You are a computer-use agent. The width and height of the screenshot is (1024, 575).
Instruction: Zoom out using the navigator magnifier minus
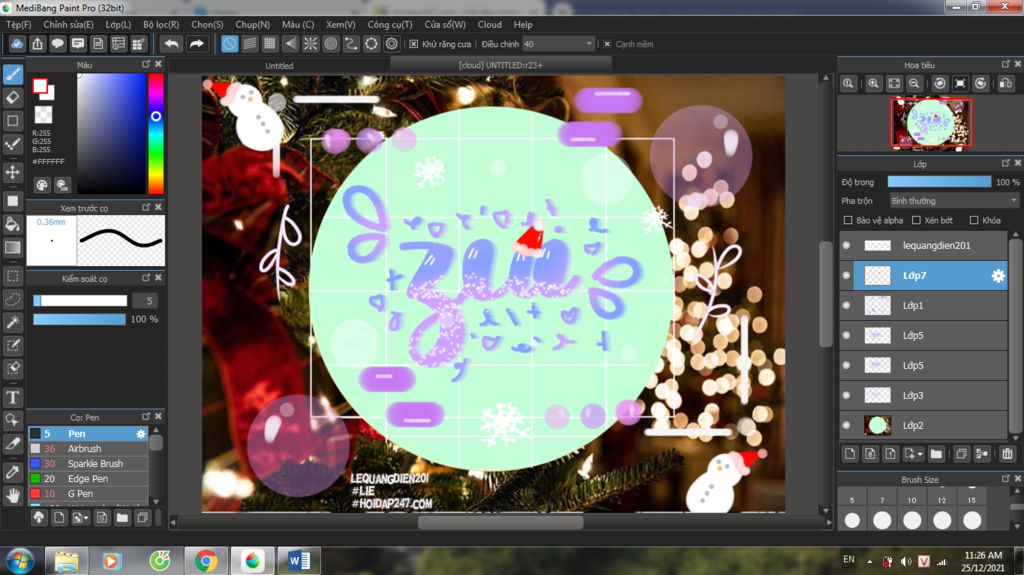pos(914,84)
